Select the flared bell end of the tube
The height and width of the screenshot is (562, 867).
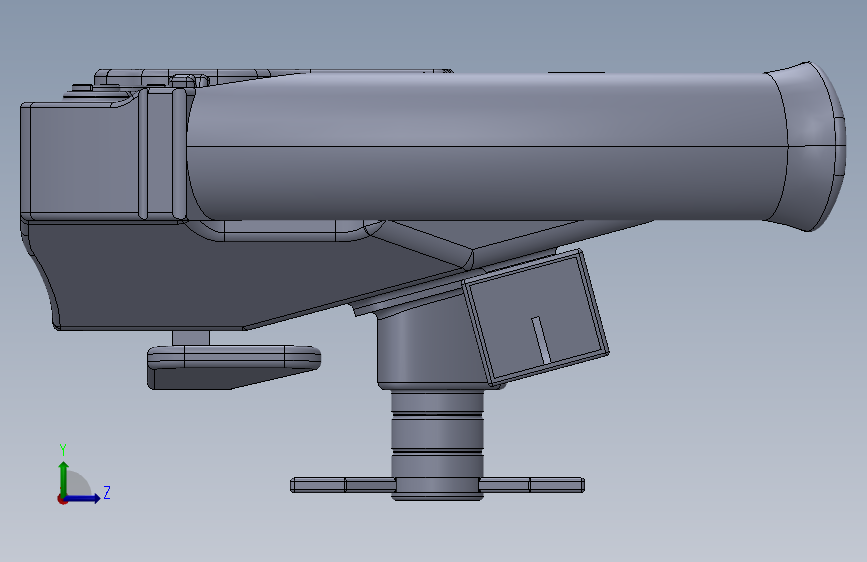pos(806,147)
